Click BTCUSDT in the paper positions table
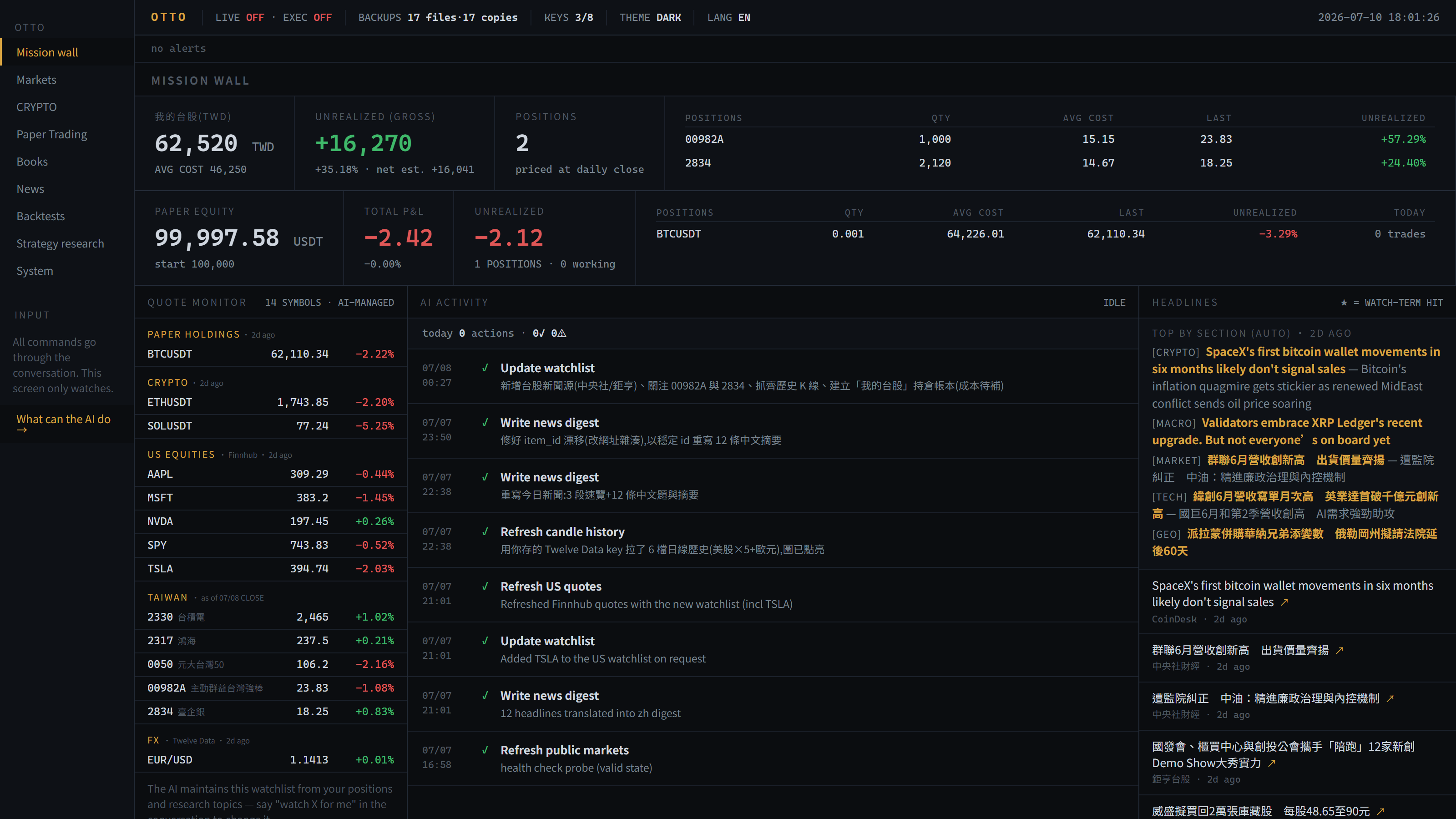The height and width of the screenshot is (819, 1456). coord(678,234)
